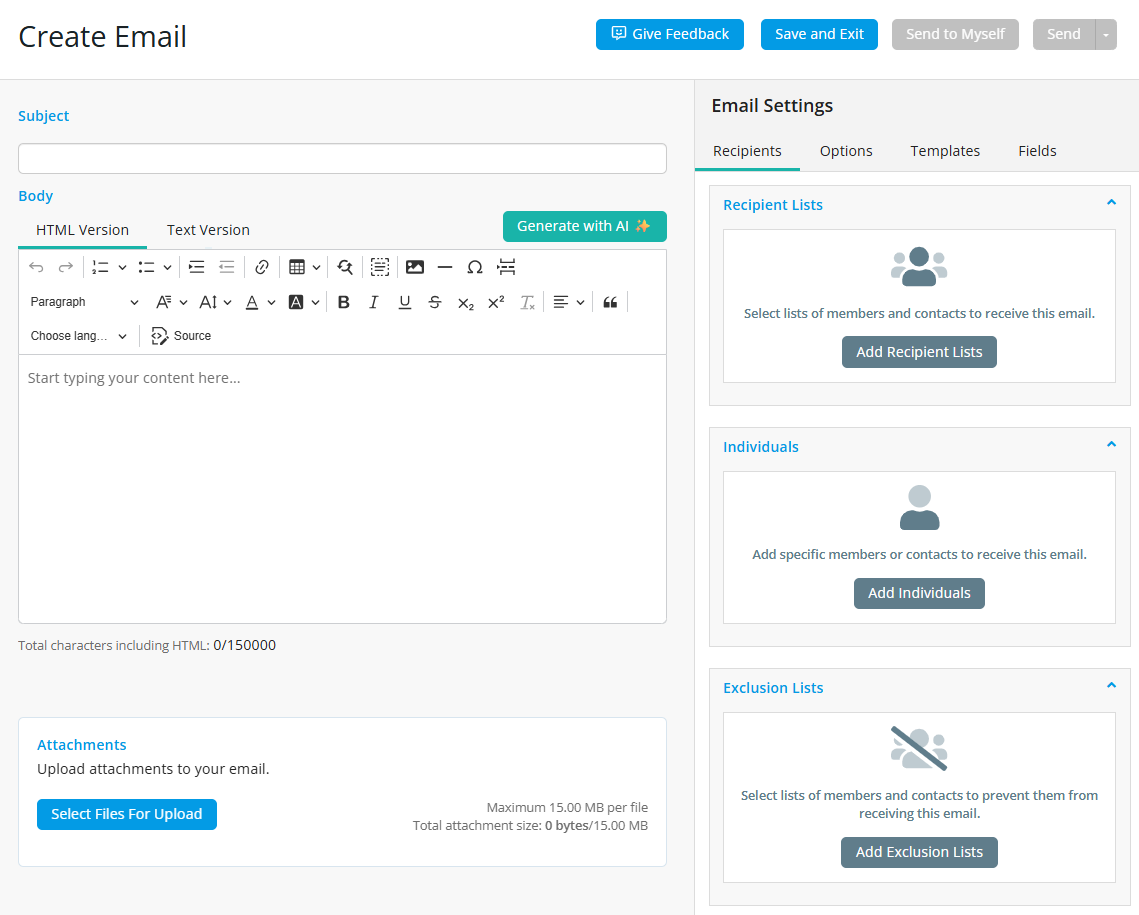Open the font family picker
This screenshot has height=915, width=1139.
click(x=171, y=302)
